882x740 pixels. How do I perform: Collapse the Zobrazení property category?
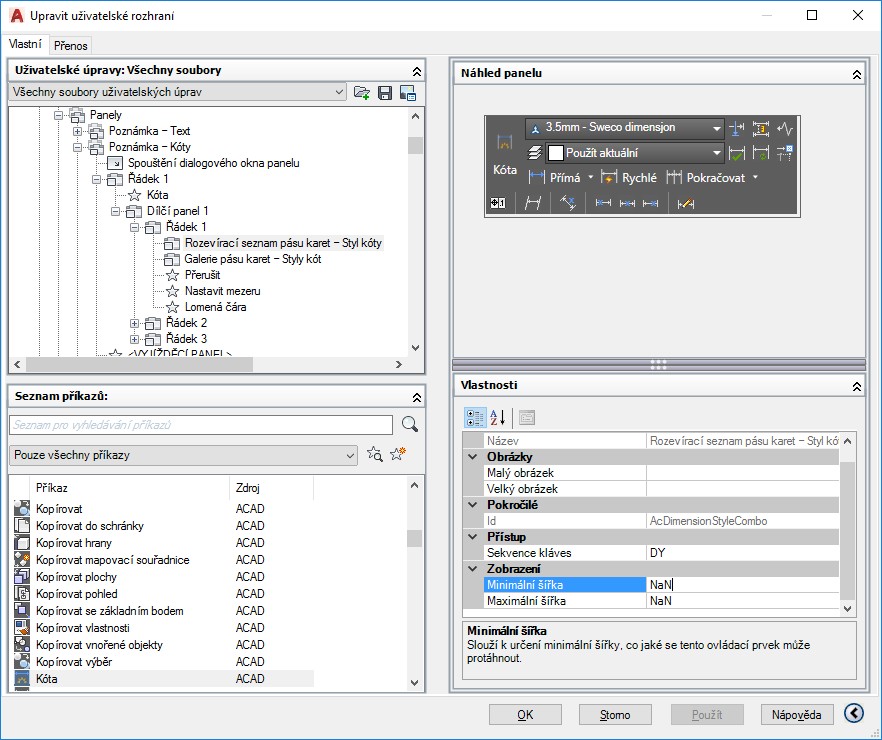(x=474, y=568)
